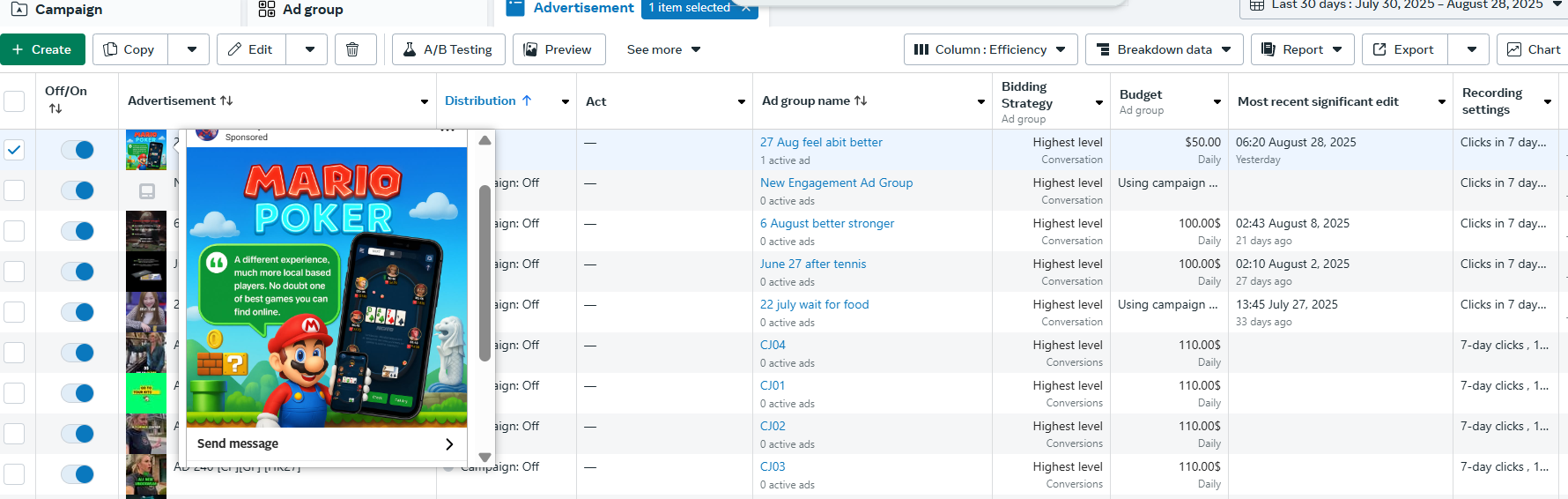
Task: Click the preview scroll down arrow
Action: (484, 457)
